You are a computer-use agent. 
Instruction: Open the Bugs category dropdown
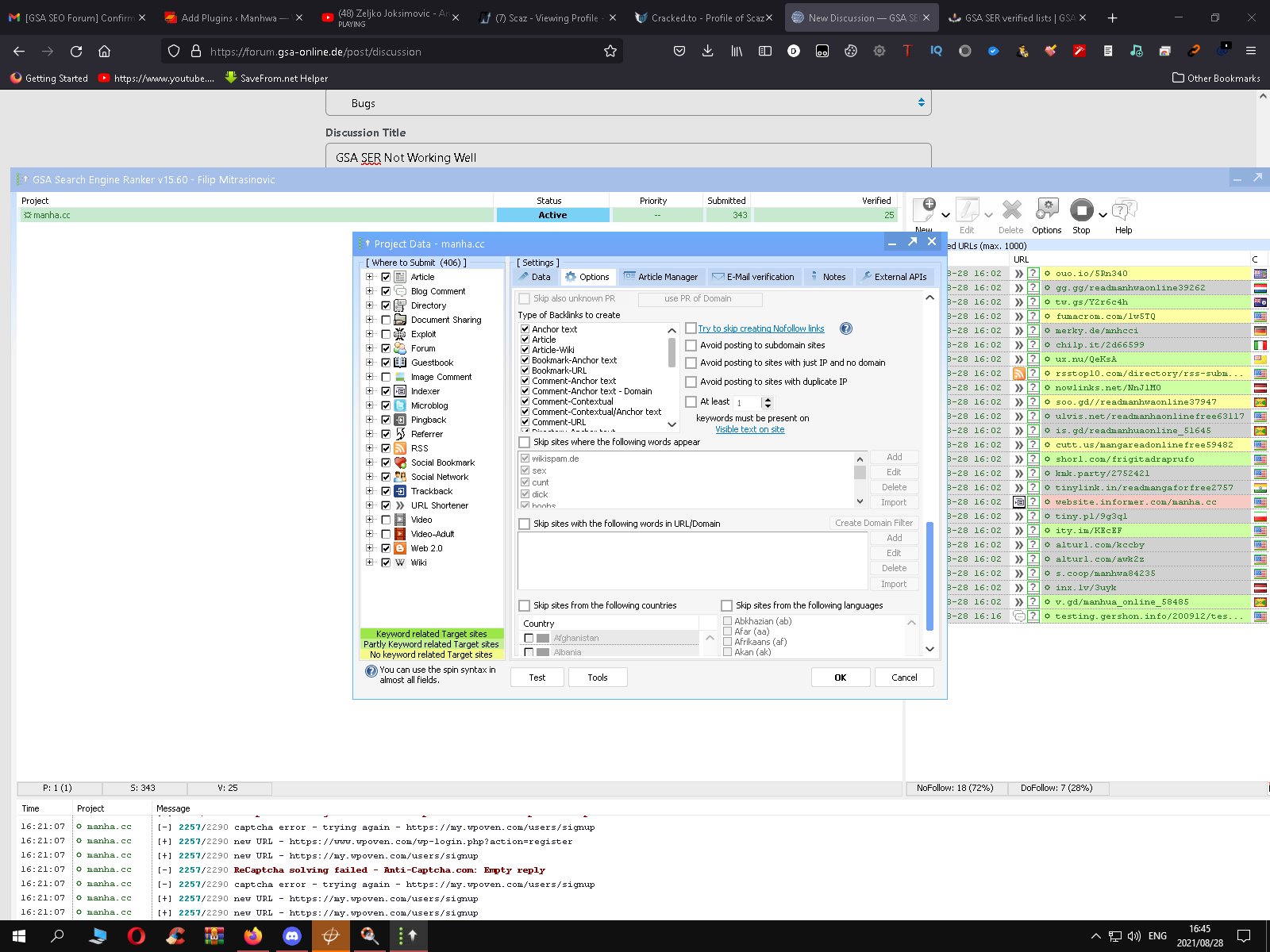pyautogui.click(x=628, y=103)
